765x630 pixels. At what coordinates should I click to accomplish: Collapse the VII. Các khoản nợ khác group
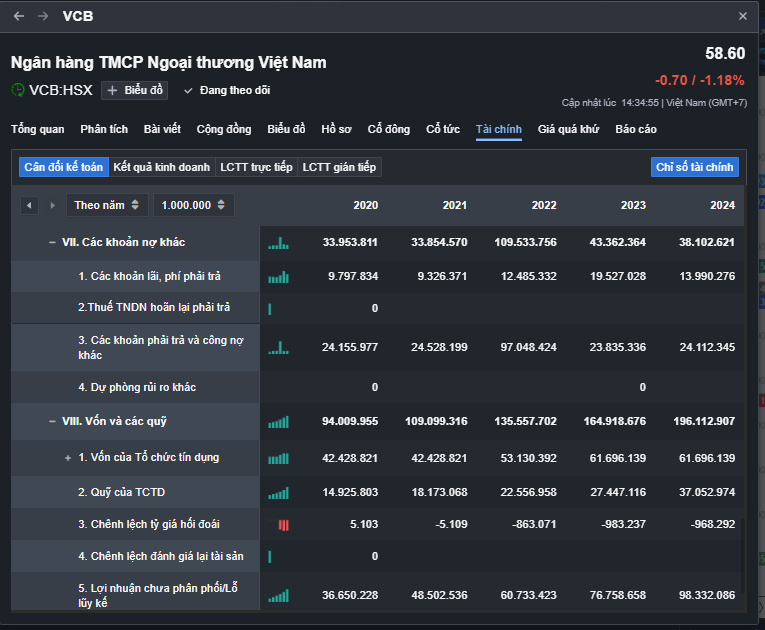(51, 242)
